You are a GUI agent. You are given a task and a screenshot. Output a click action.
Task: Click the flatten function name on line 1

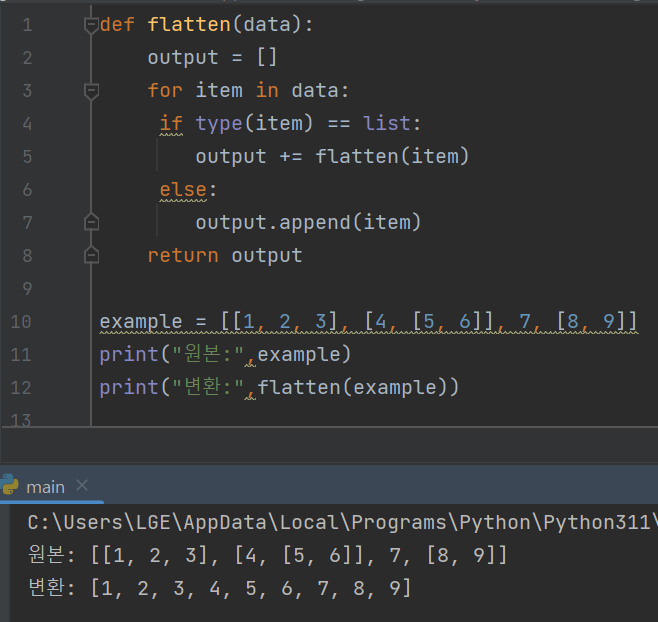coord(189,24)
